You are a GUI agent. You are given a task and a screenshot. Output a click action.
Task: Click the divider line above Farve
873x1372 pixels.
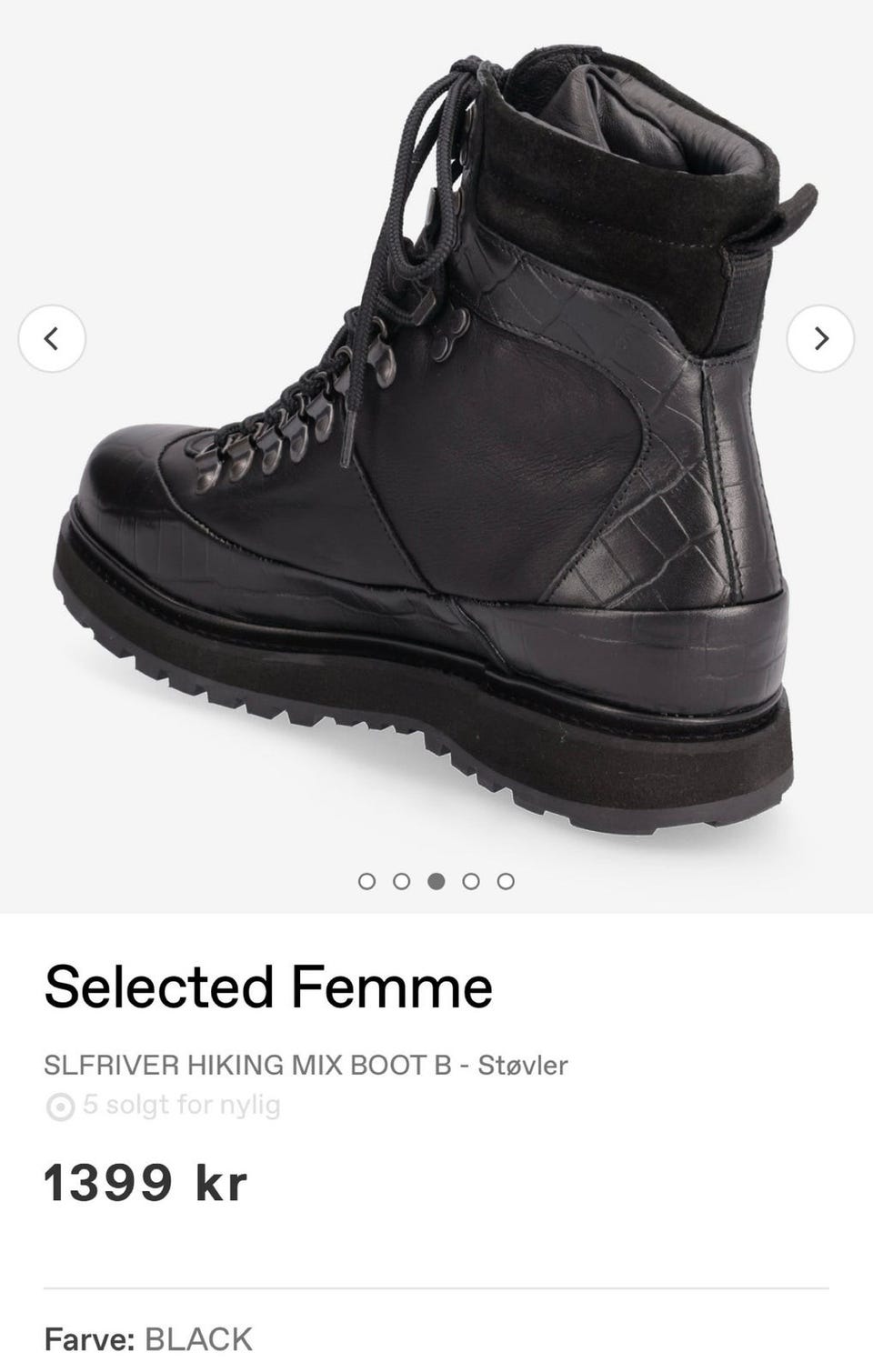(436, 1287)
